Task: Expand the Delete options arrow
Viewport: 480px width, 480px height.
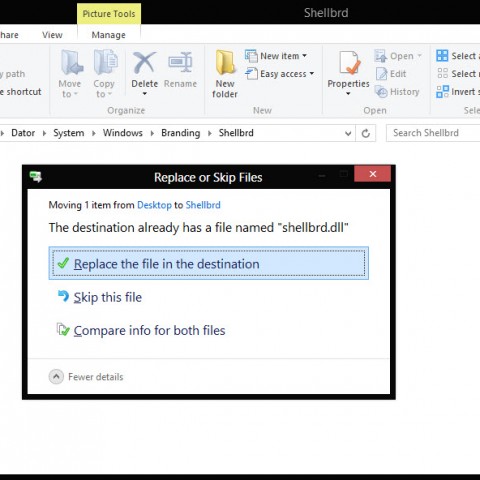Action: point(144,94)
